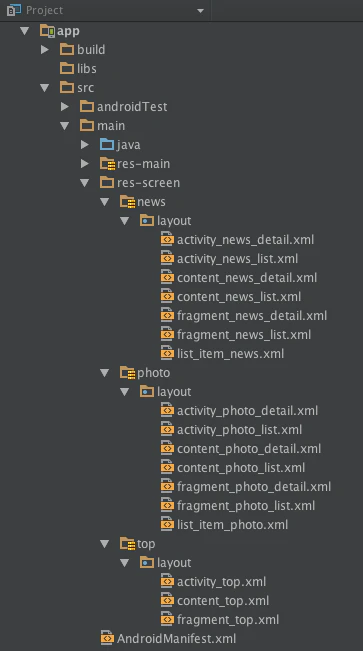Click the Project view icon in header
363x651 pixels.
14,10
